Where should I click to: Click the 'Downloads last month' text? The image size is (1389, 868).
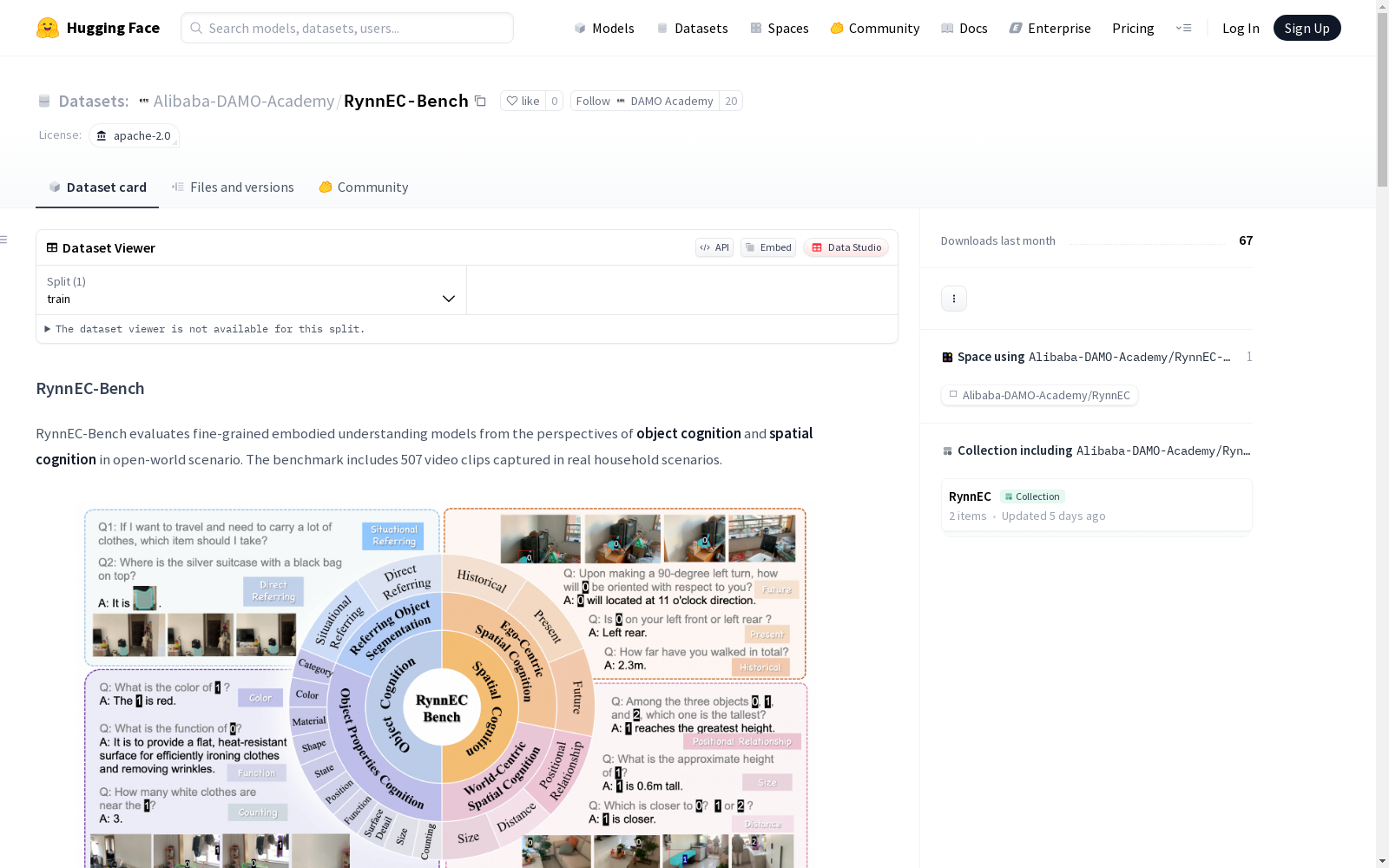(x=998, y=240)
